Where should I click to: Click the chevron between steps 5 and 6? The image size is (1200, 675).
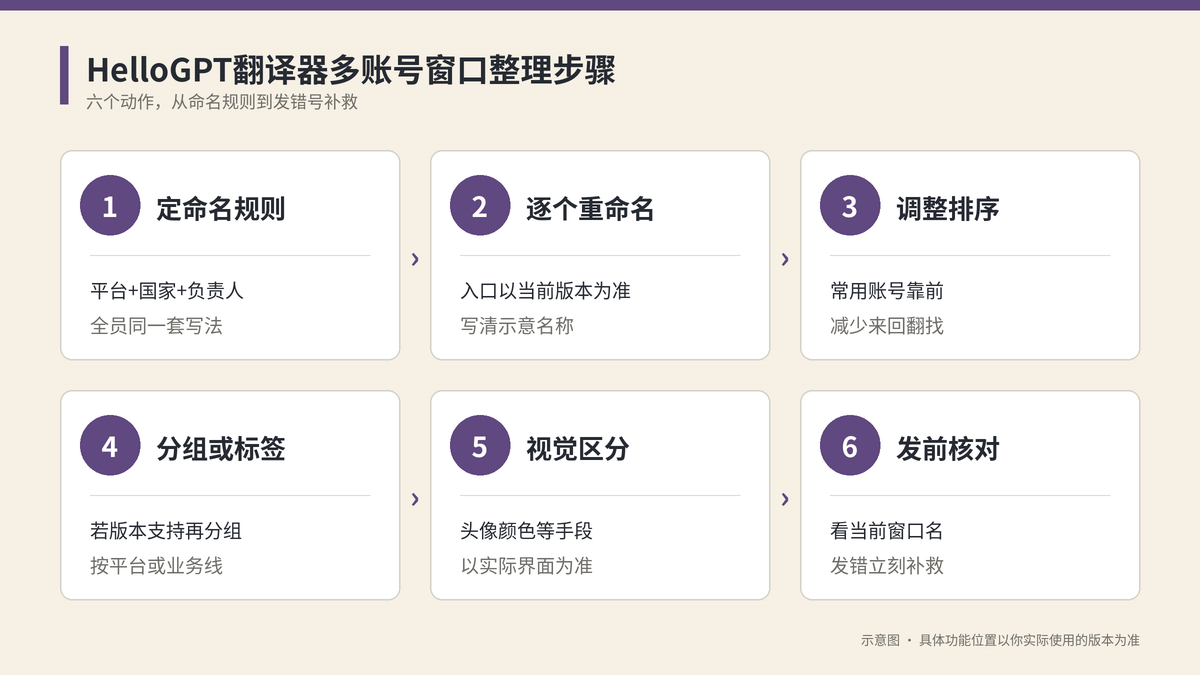pyautogui.click(x=785, y=500)
